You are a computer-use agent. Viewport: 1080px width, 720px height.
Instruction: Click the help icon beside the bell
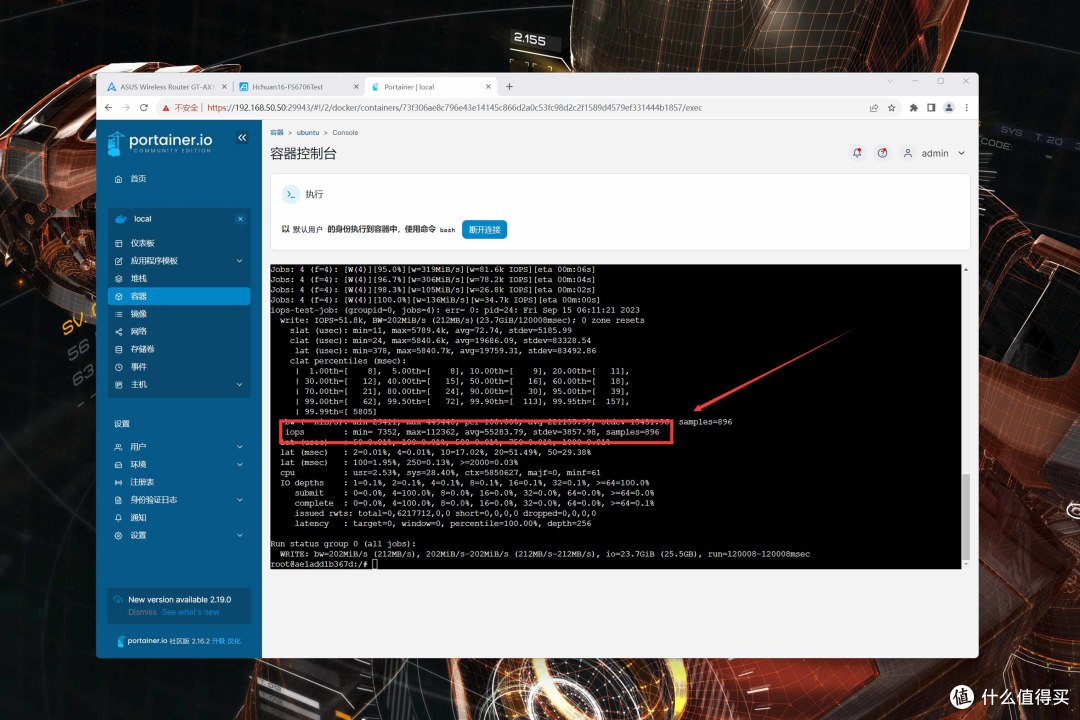pos(882,153)
